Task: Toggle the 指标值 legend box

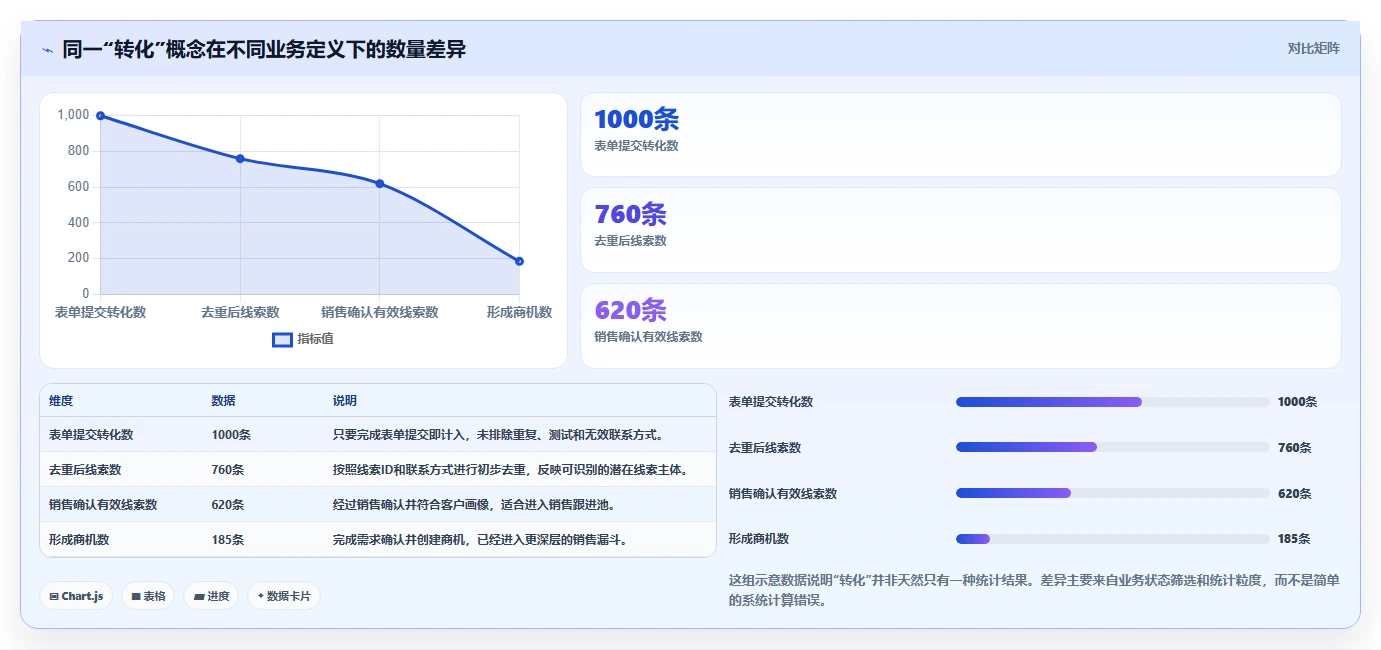Action: pyautogui.click(x=283, y=339)
